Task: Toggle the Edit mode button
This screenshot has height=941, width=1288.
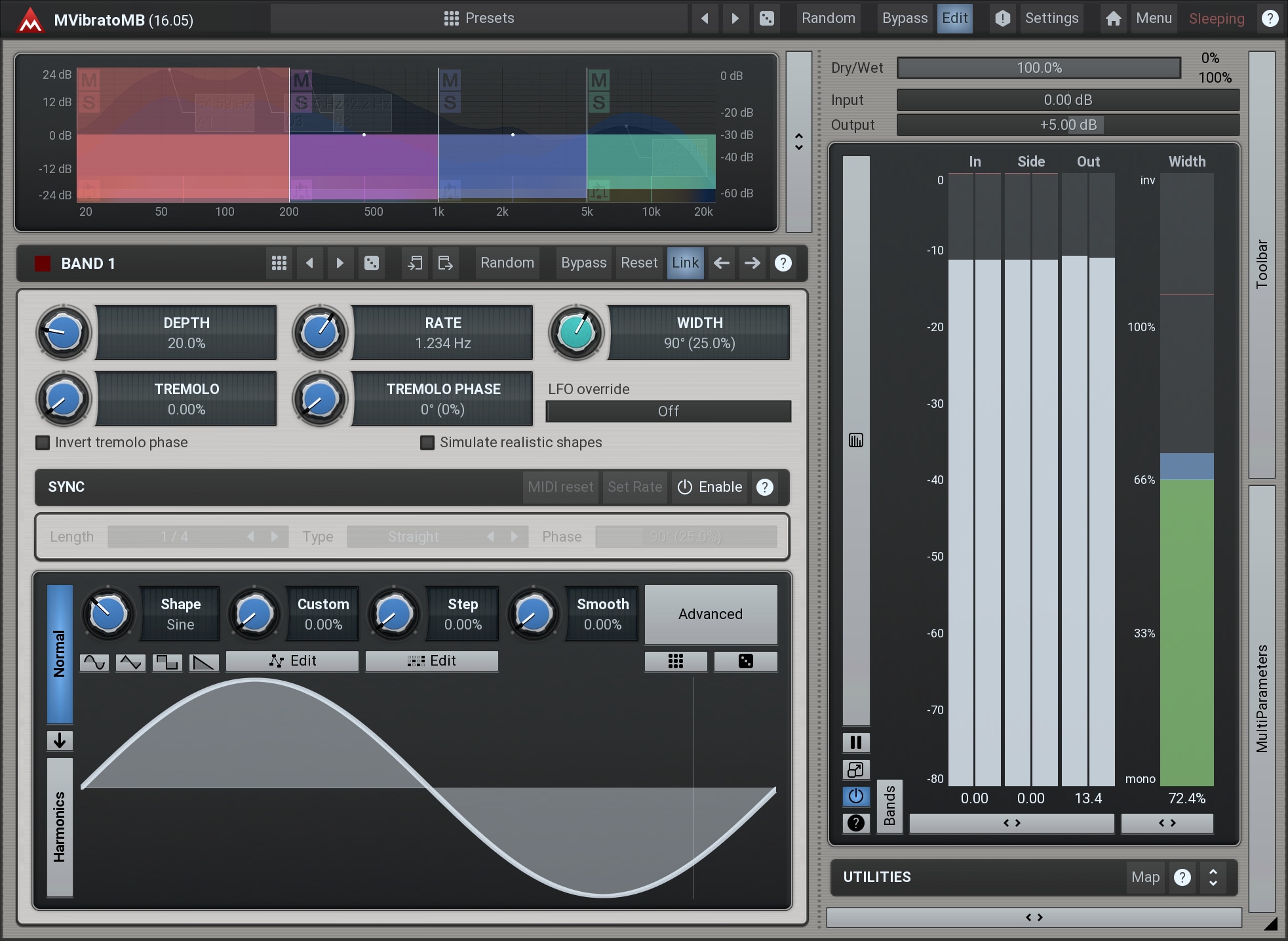Action: pyautogui.click(x=955, y=18)
